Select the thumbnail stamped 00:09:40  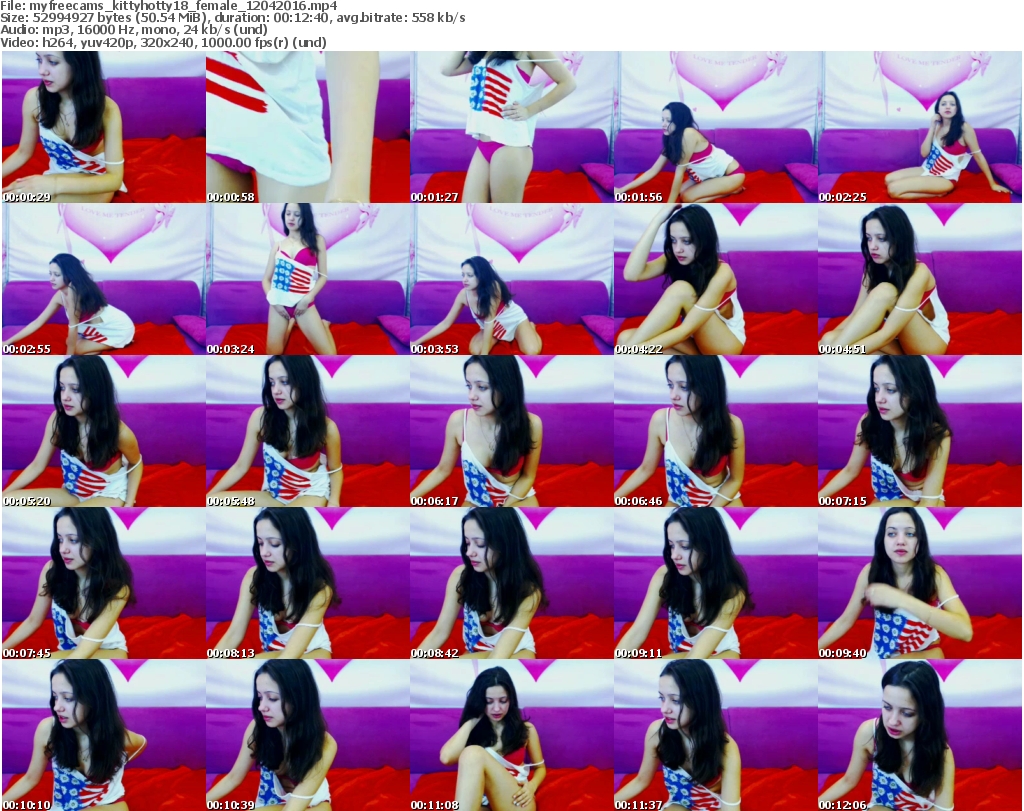(920, 583)
